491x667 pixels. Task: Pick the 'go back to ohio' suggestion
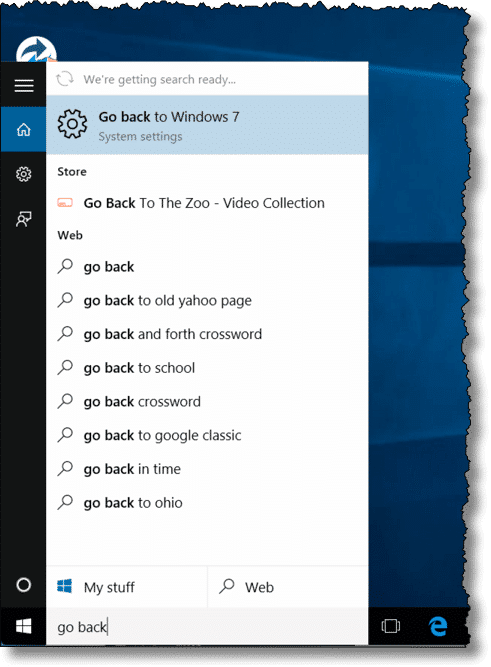tap(207, 503)
